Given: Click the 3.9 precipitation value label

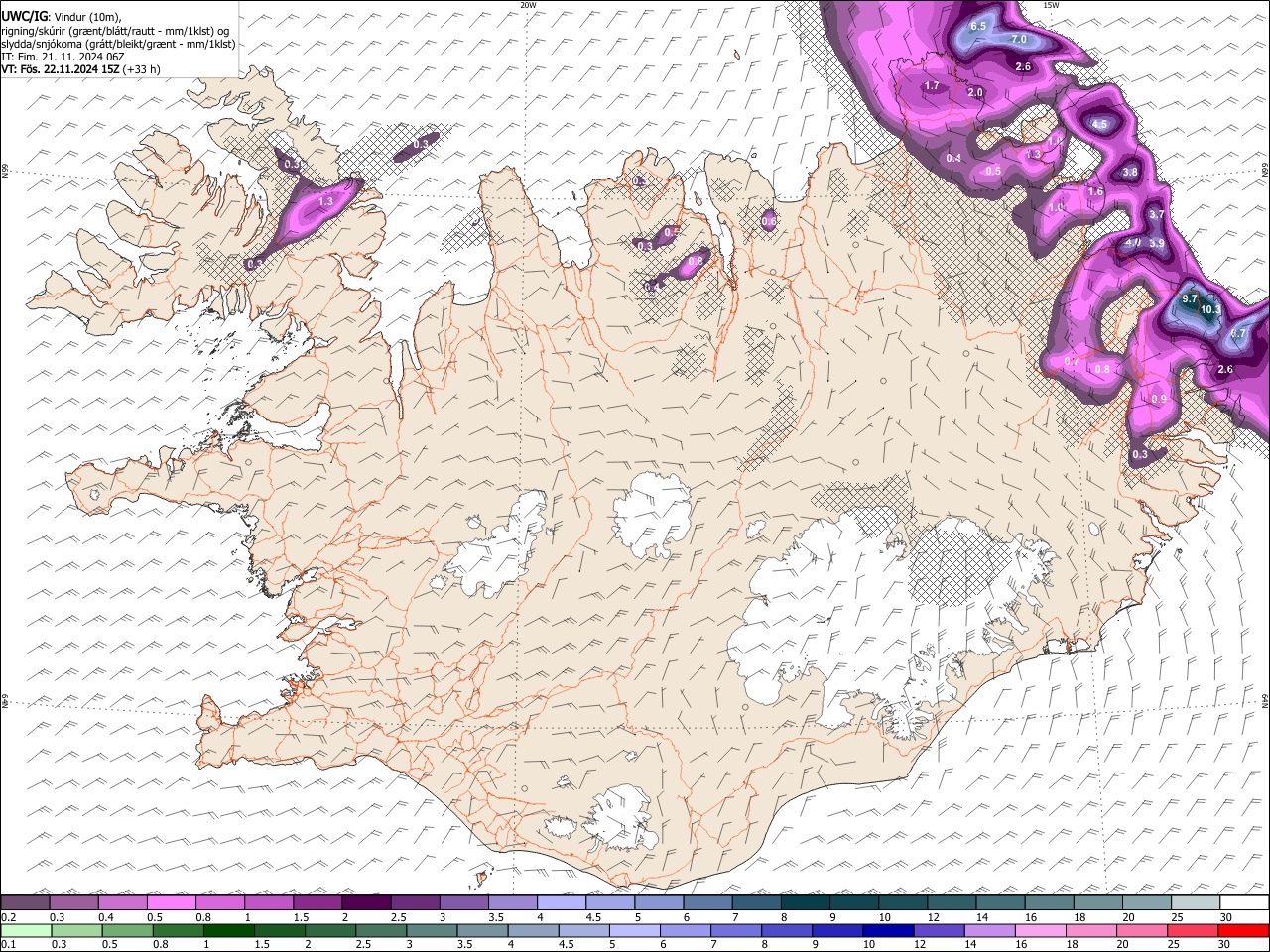Looking at the screenshot, I should (x=1157, y=243).
